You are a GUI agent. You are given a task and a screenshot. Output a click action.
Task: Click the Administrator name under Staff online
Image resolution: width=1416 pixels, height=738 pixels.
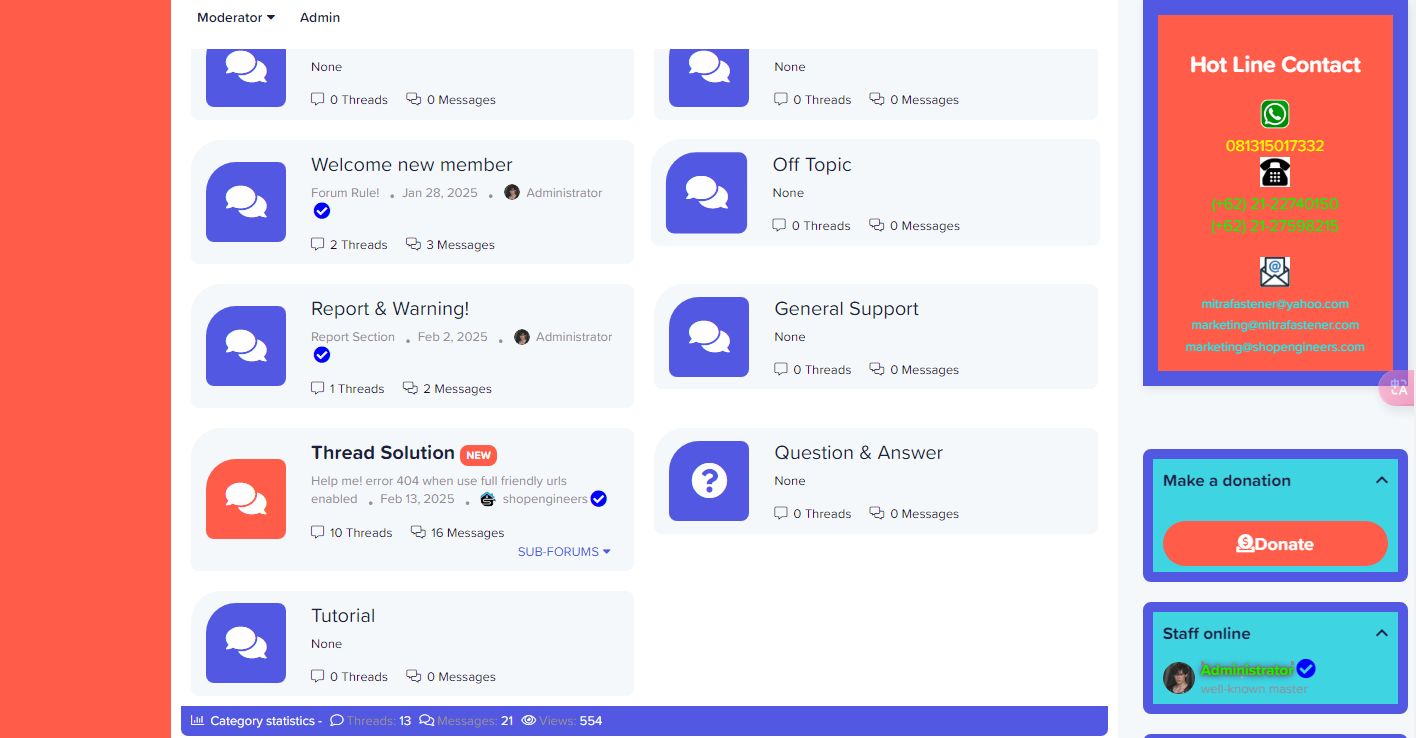(x=1247, y=670)
